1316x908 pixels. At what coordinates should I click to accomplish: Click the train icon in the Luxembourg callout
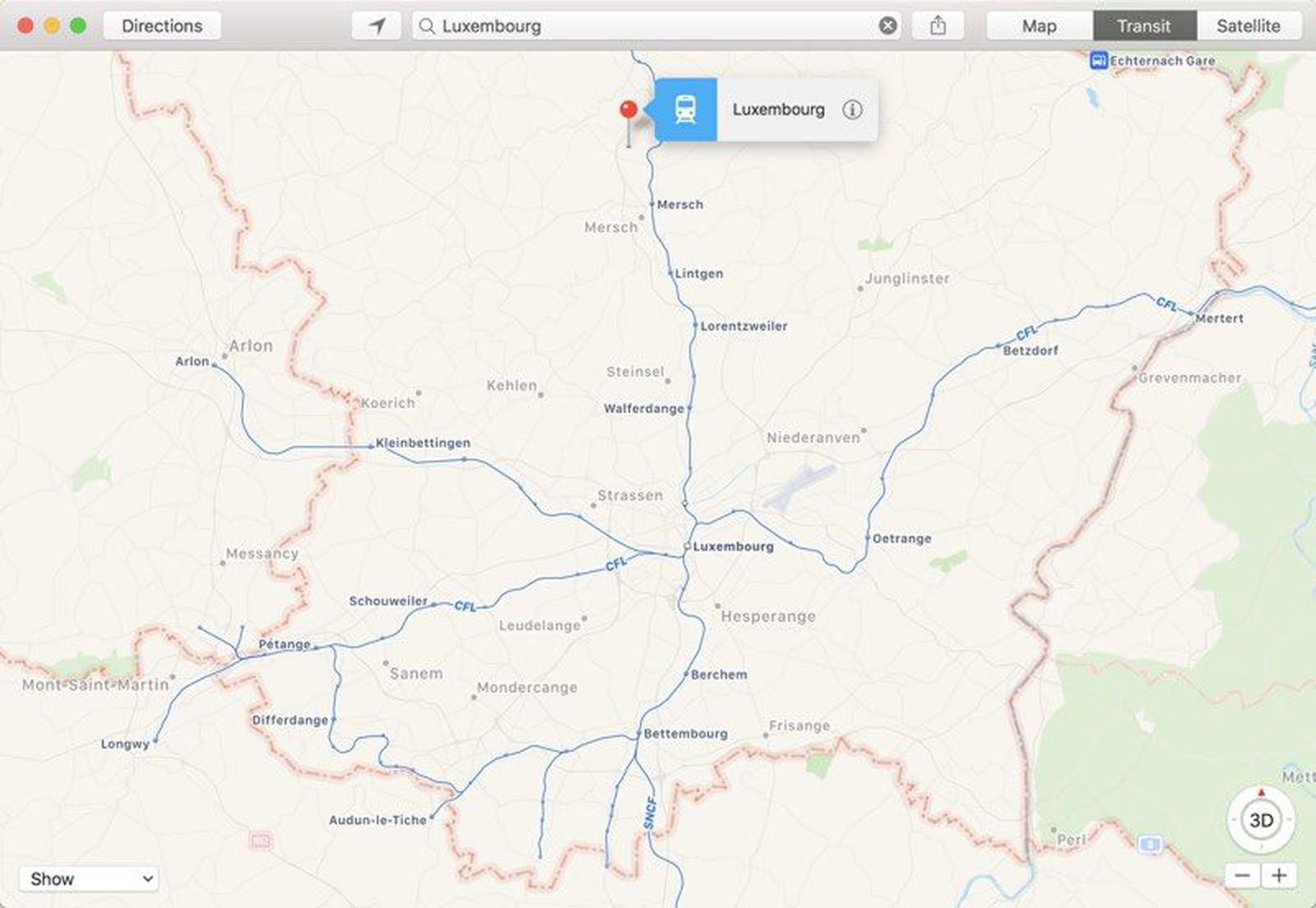685,109
